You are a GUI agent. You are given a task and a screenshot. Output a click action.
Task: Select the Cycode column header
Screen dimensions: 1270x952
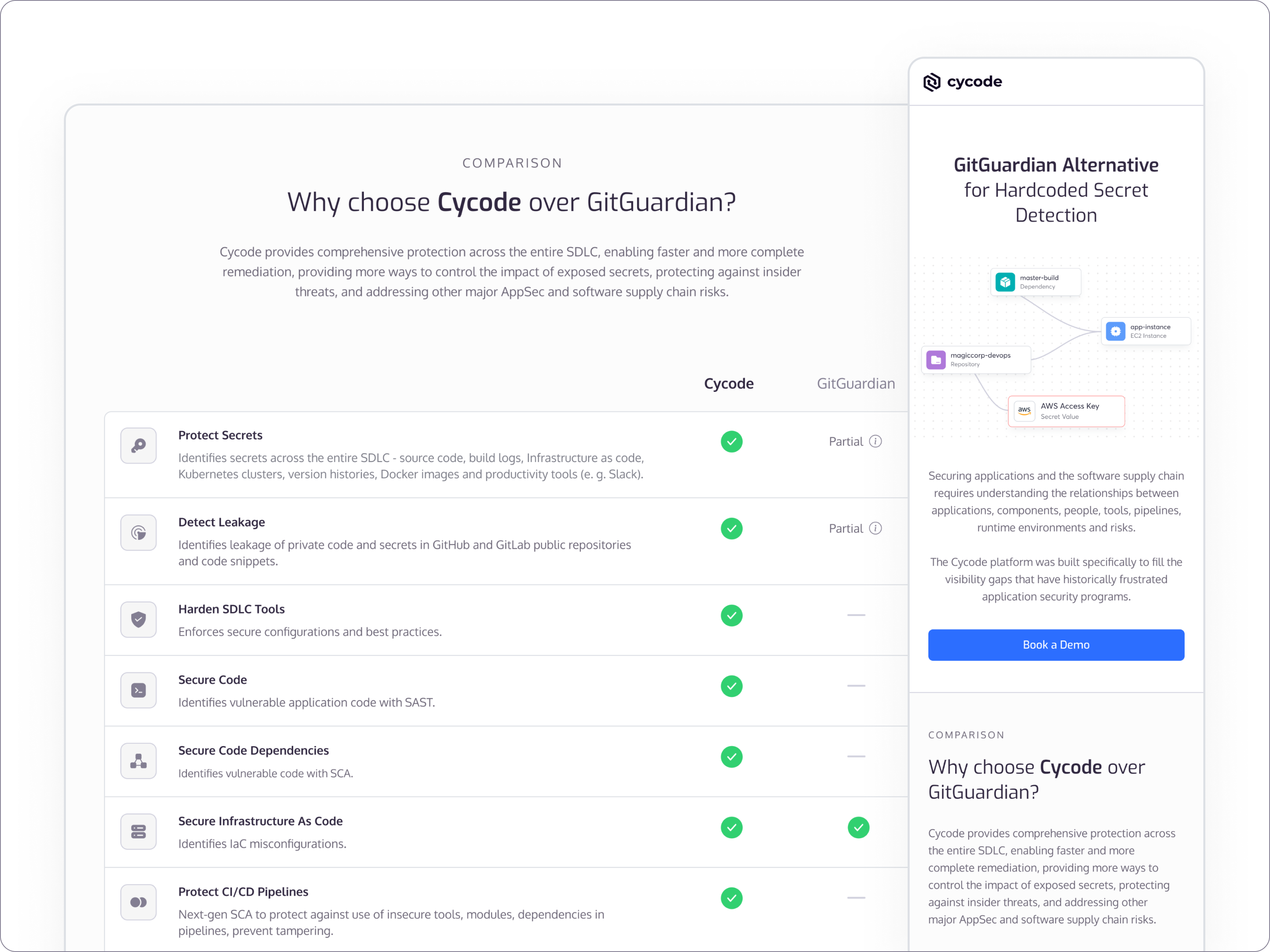[x=729, y=383]
